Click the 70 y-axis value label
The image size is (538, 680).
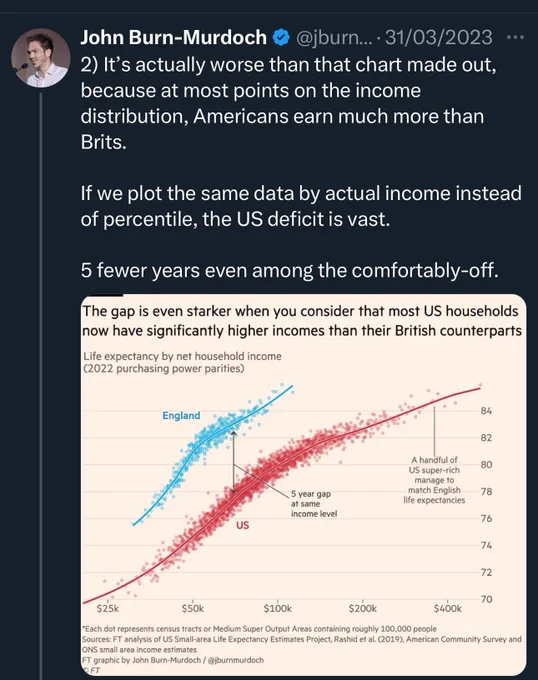(x=486, y=599)
